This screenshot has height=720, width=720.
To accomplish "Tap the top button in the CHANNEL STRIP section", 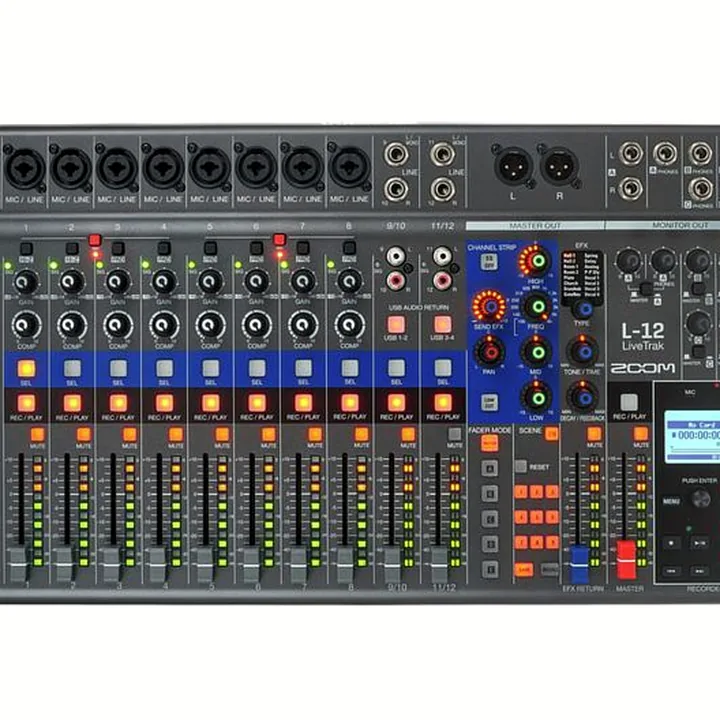I will 489,262.
